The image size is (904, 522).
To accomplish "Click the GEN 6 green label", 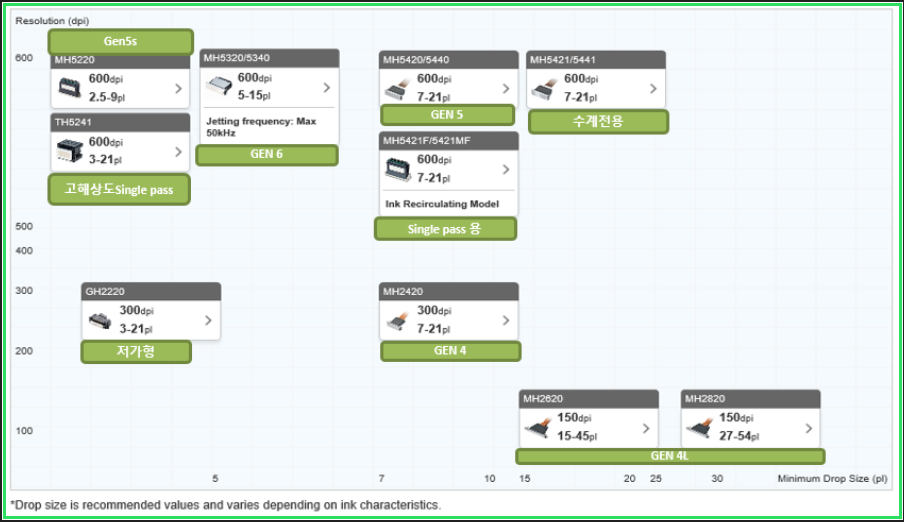I will 267,155.
